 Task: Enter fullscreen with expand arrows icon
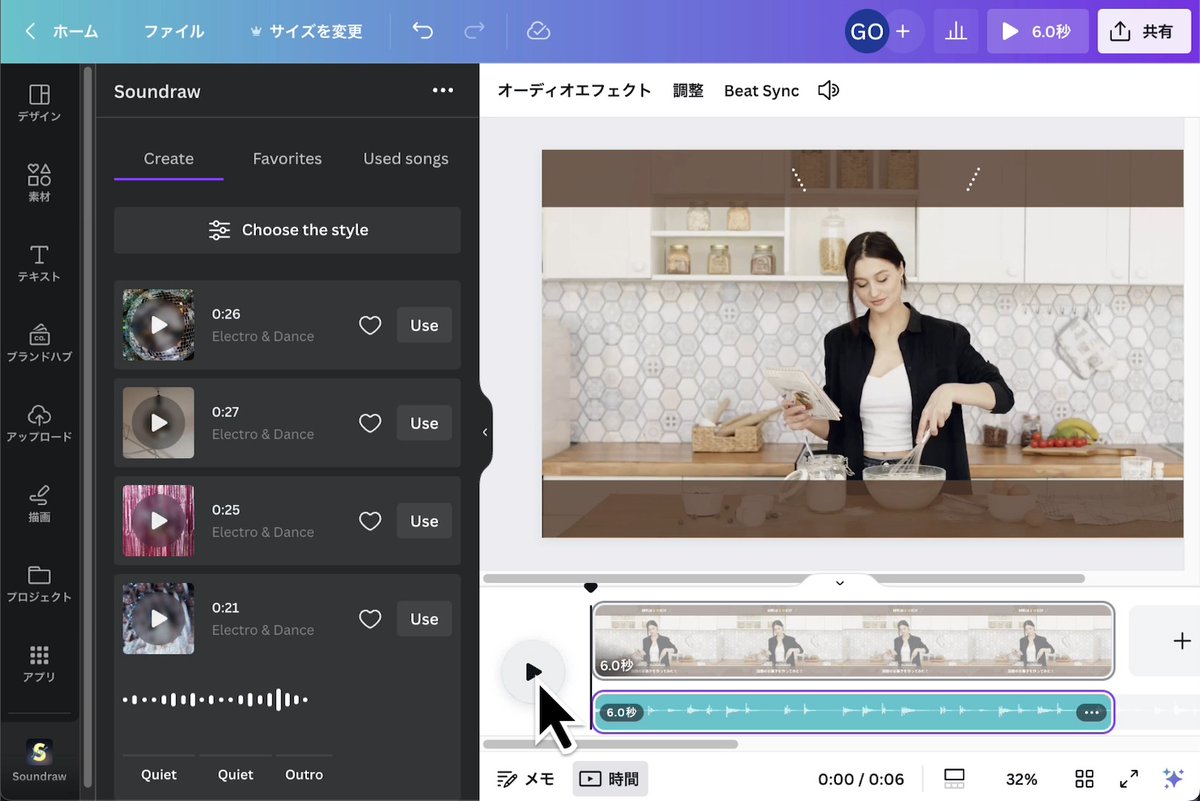(x=1129, y=779)
